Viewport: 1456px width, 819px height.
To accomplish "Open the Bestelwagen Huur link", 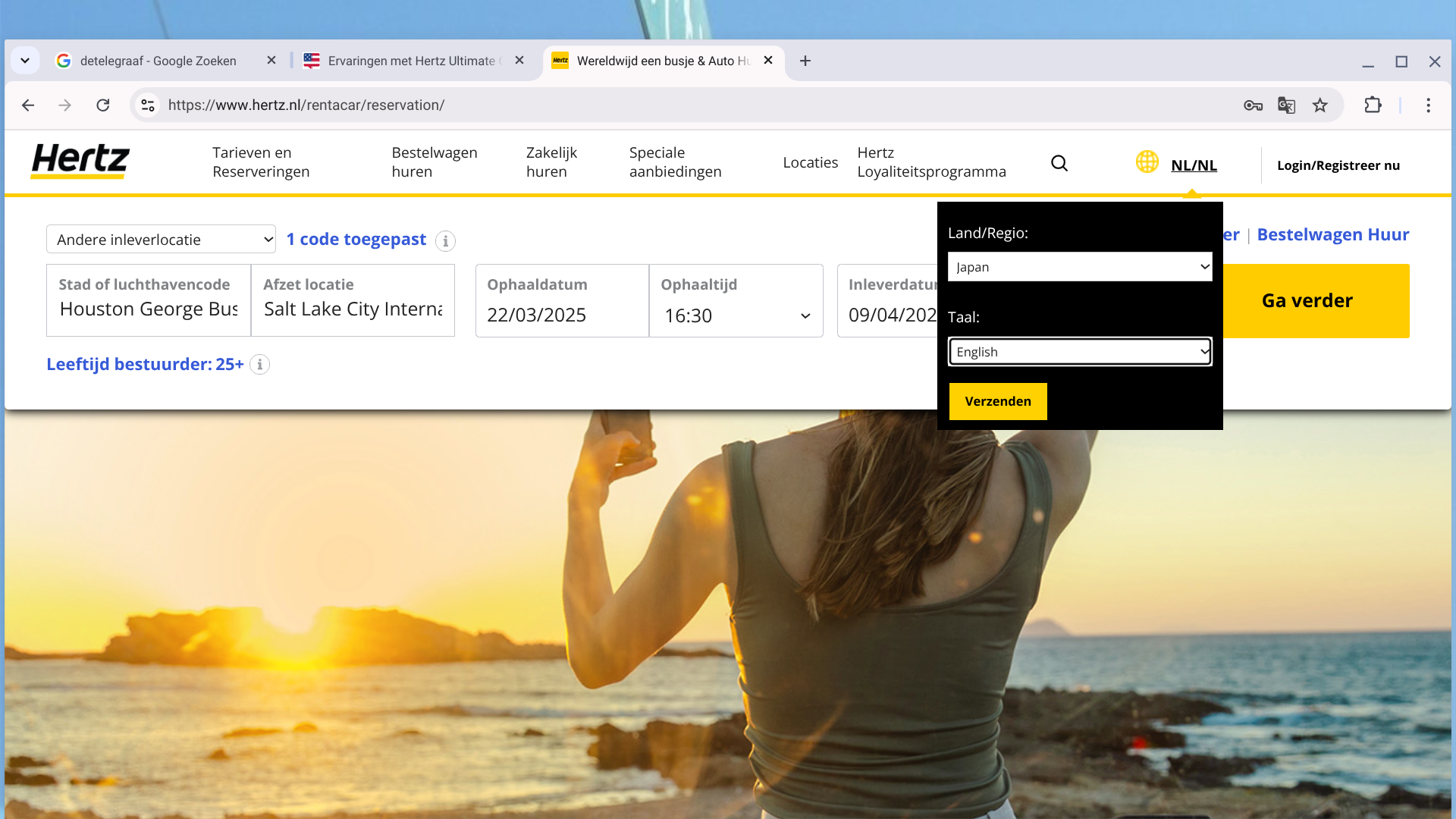I will tap(1332, 235).
